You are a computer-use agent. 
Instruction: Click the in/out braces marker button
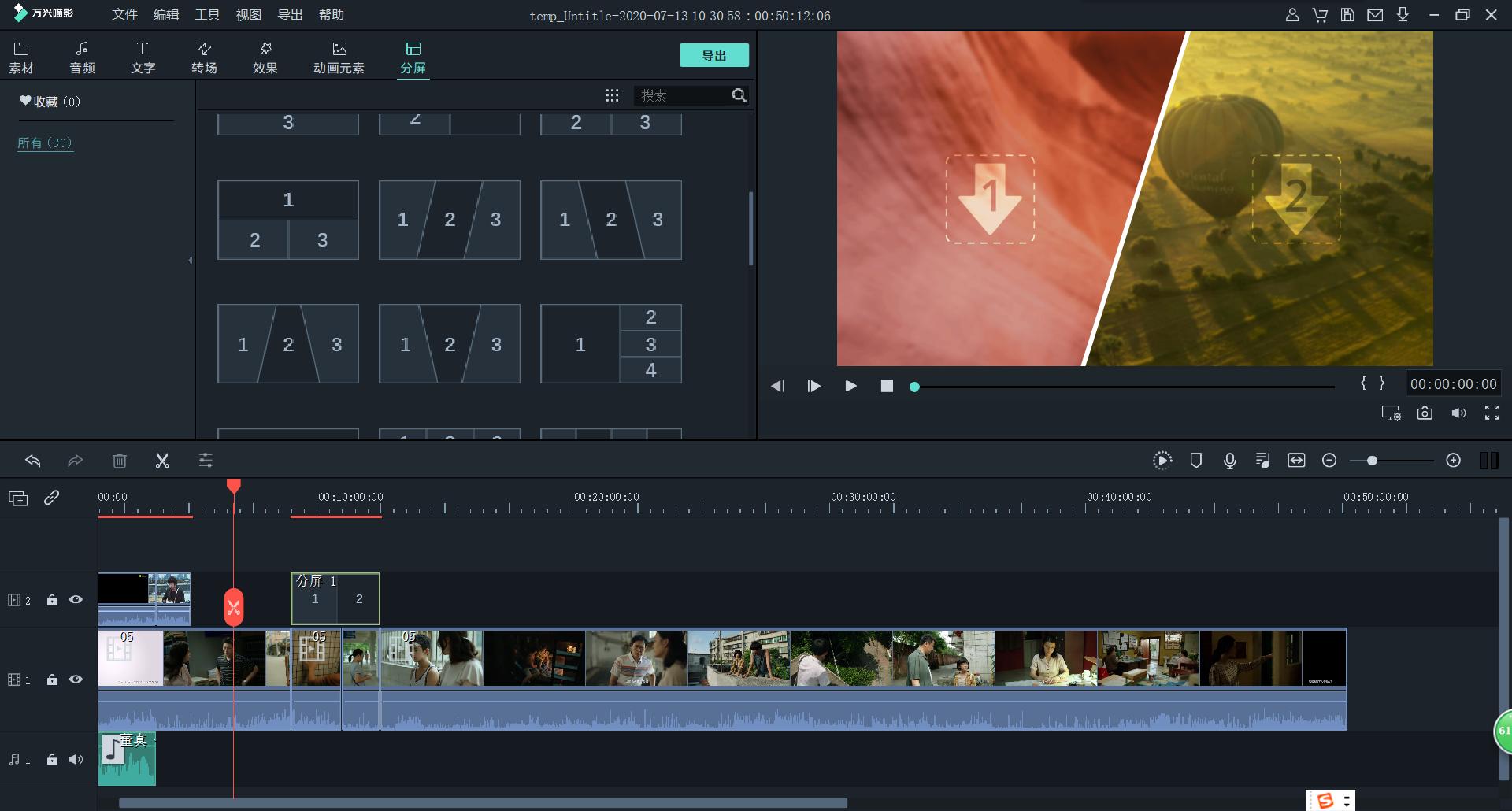click(x=1373, y=383)
